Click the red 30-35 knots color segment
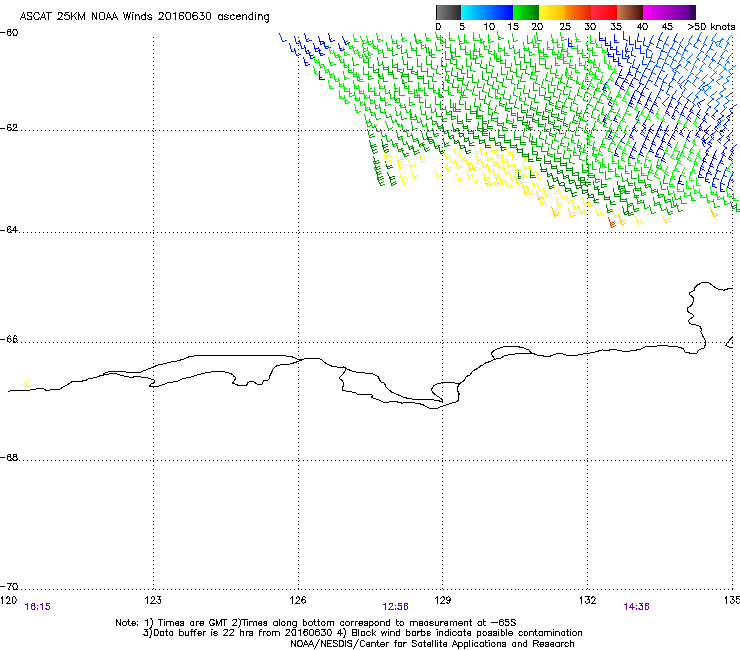 click(604, 12)
